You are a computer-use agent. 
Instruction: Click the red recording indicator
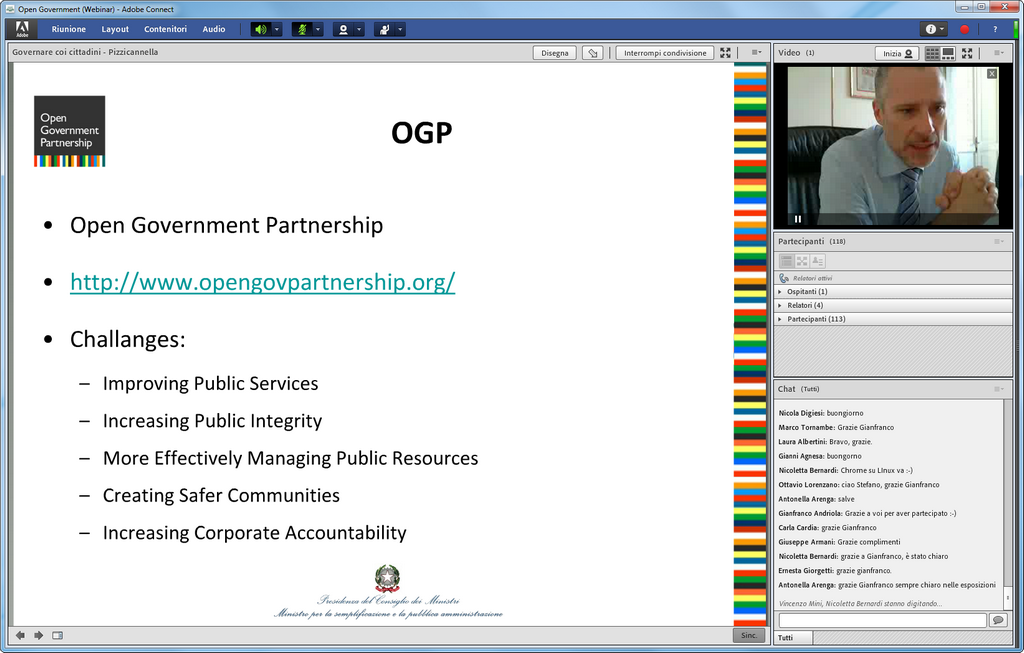pyautogui.click(x=965, y=29)
